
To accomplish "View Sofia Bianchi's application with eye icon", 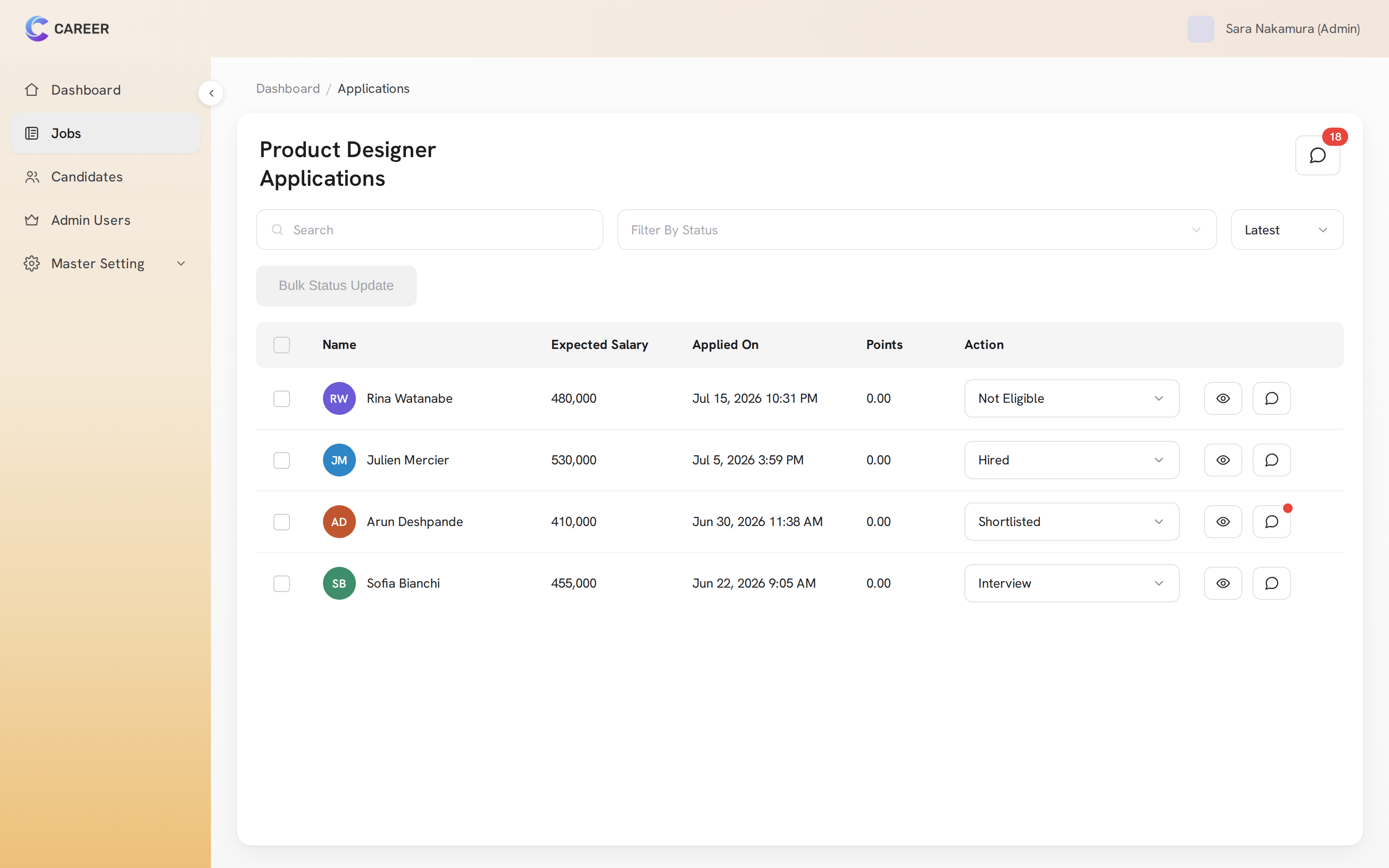I will 1223,583.
